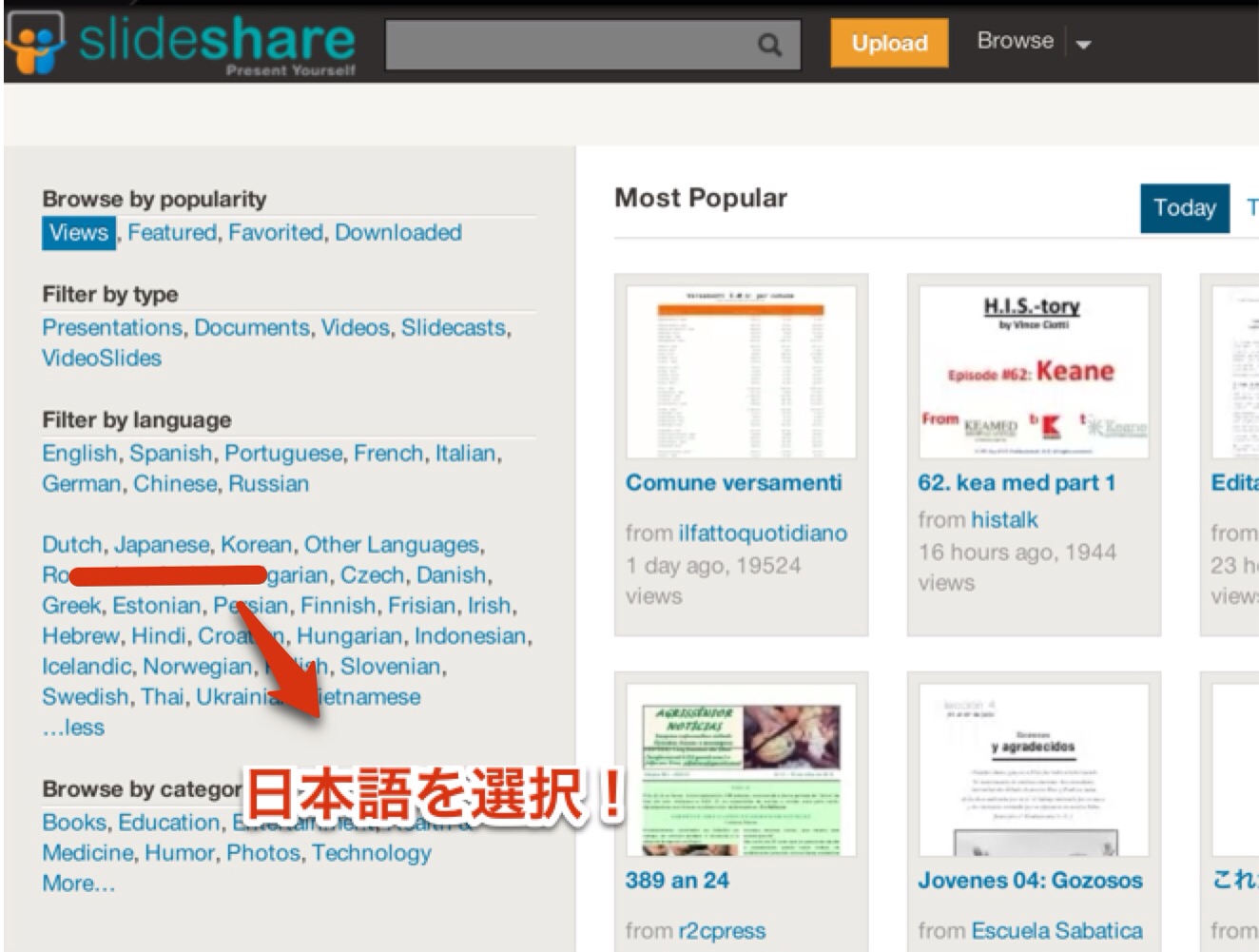Viewport: 1259px width, 952px height.
Task: Filter language to Italian
Action: point(466,453)
